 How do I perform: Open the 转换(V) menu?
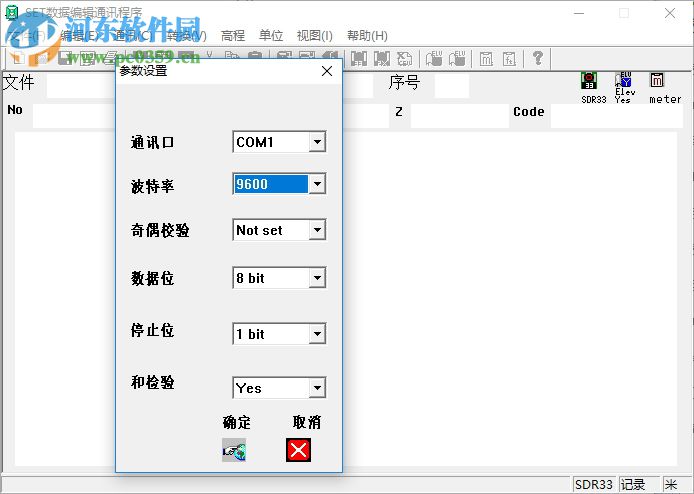tap(187, 35)
